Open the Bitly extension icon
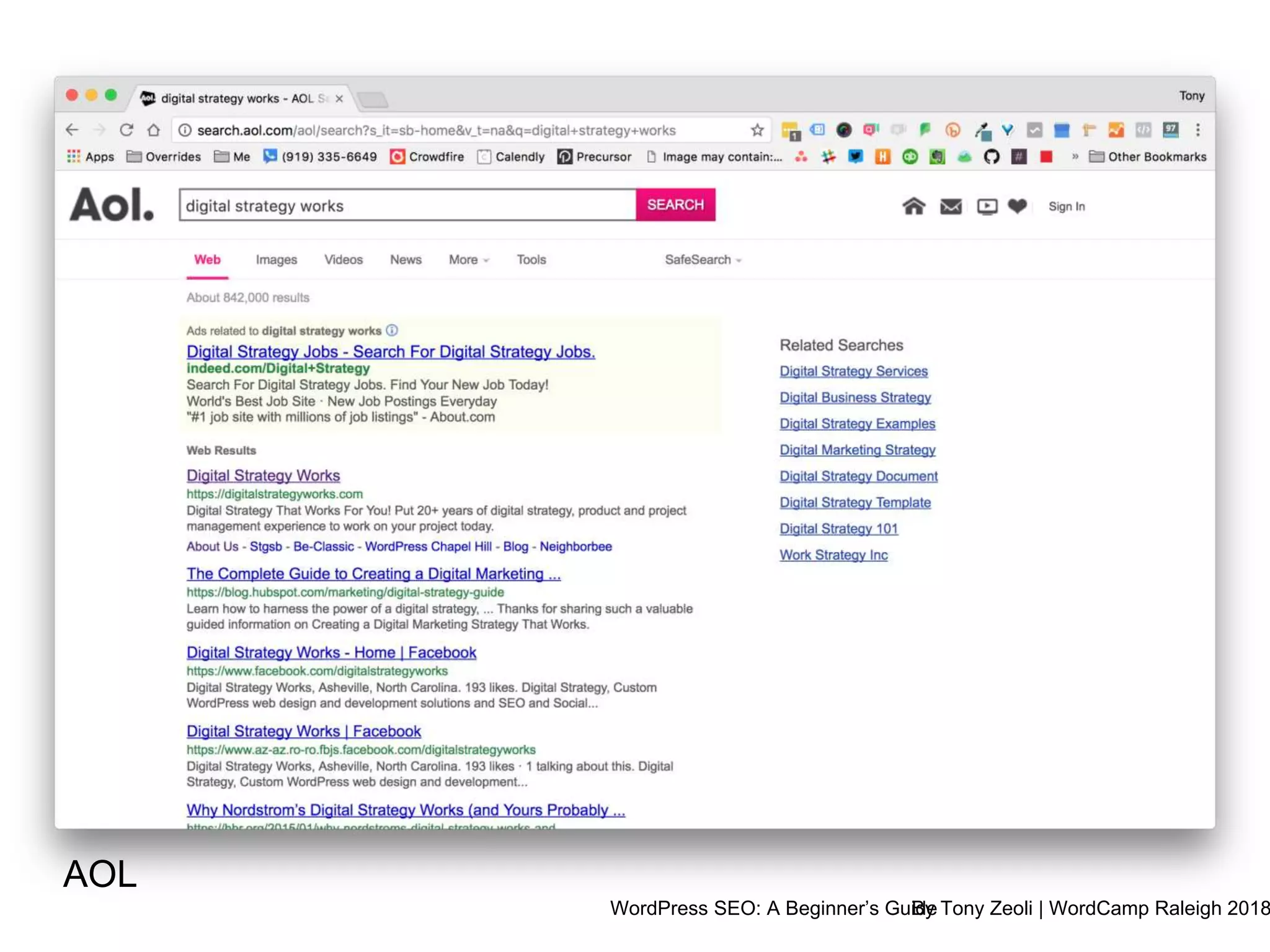 952,130
